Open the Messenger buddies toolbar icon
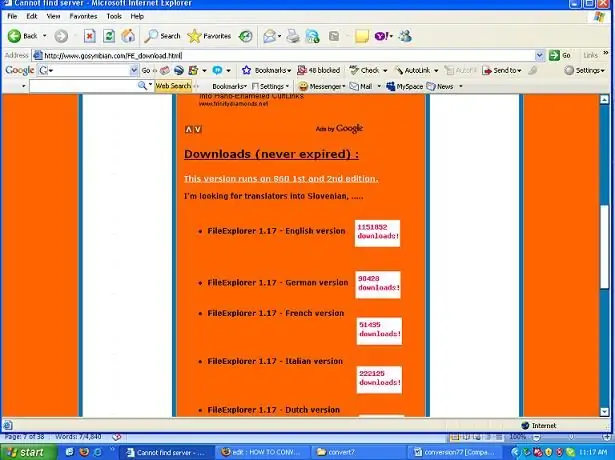Image resolution: width=615 pixels, height=460 pixels. click(x=405, y=36)
